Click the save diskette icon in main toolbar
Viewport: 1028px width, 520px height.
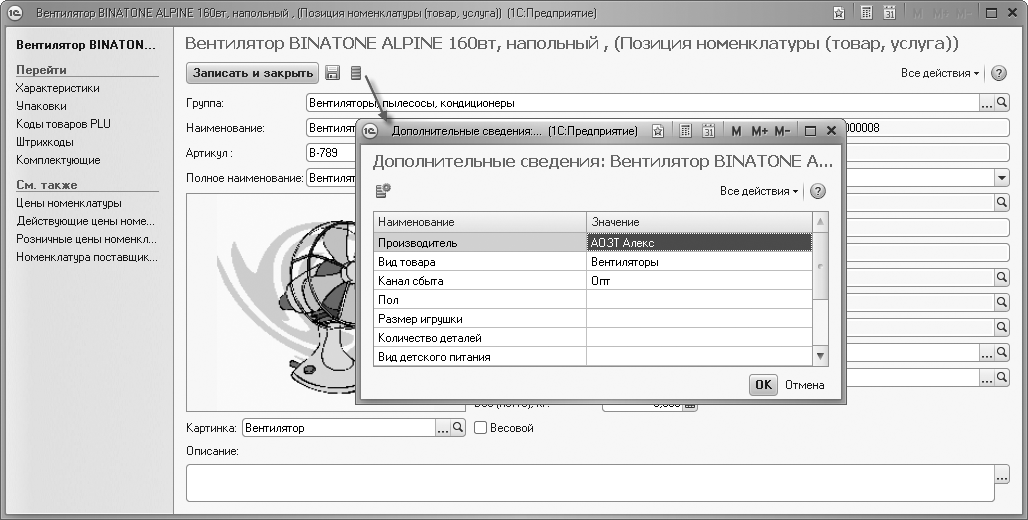tap(333, 73)
